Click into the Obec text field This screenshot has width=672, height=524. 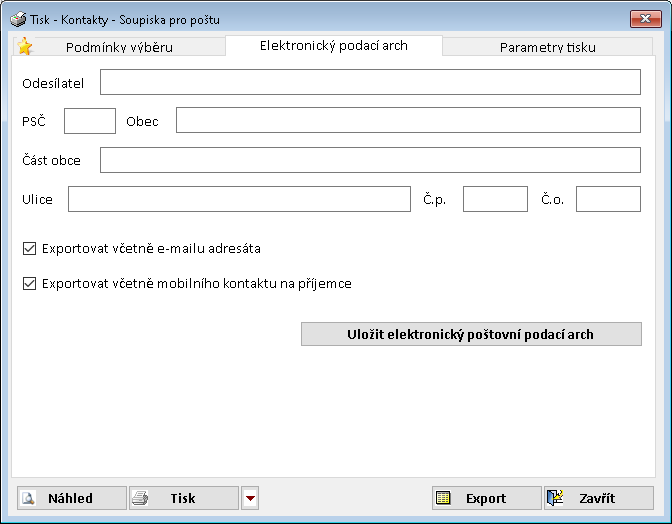pos(407,121)
